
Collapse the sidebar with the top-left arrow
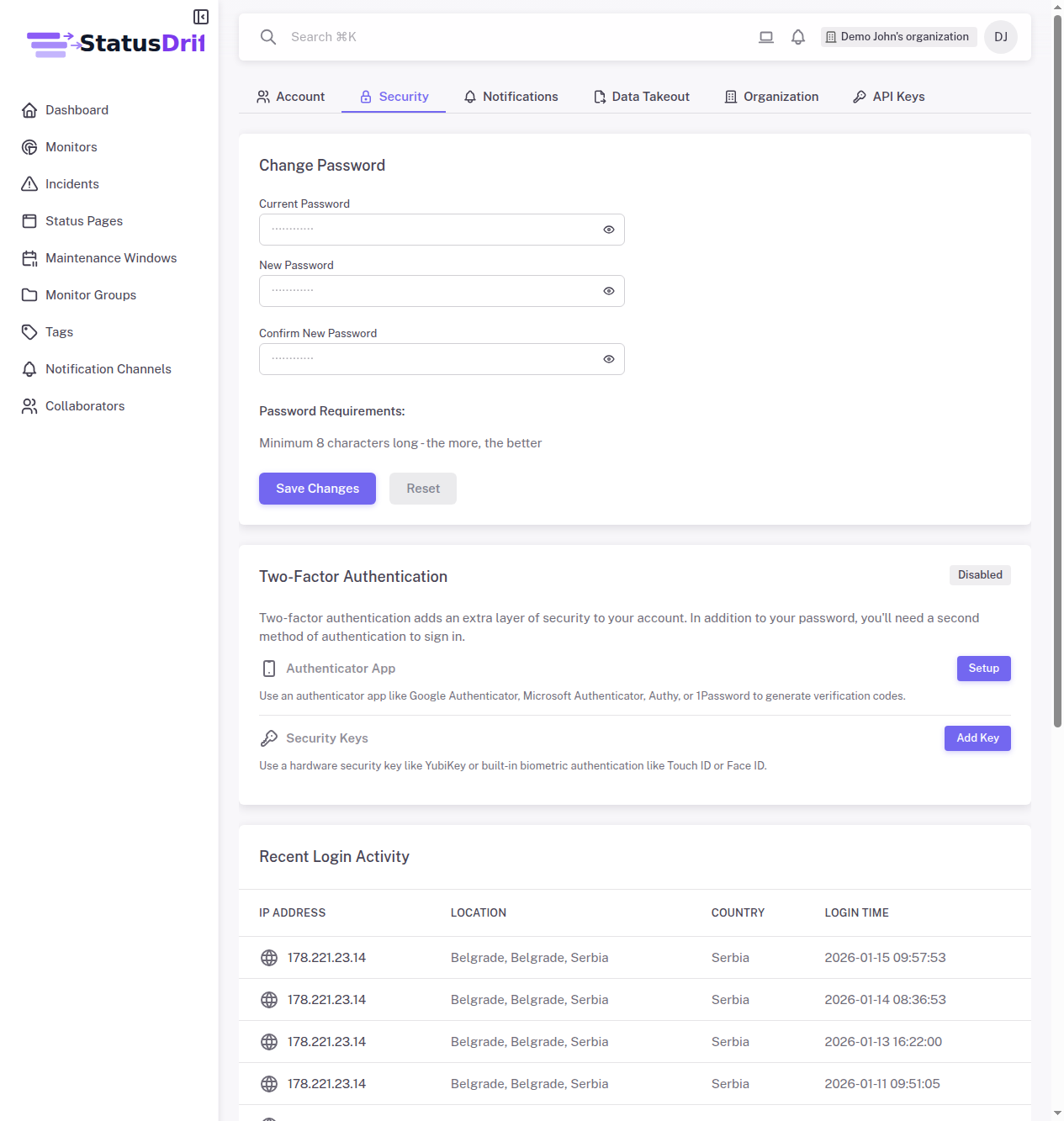(200, 15)
